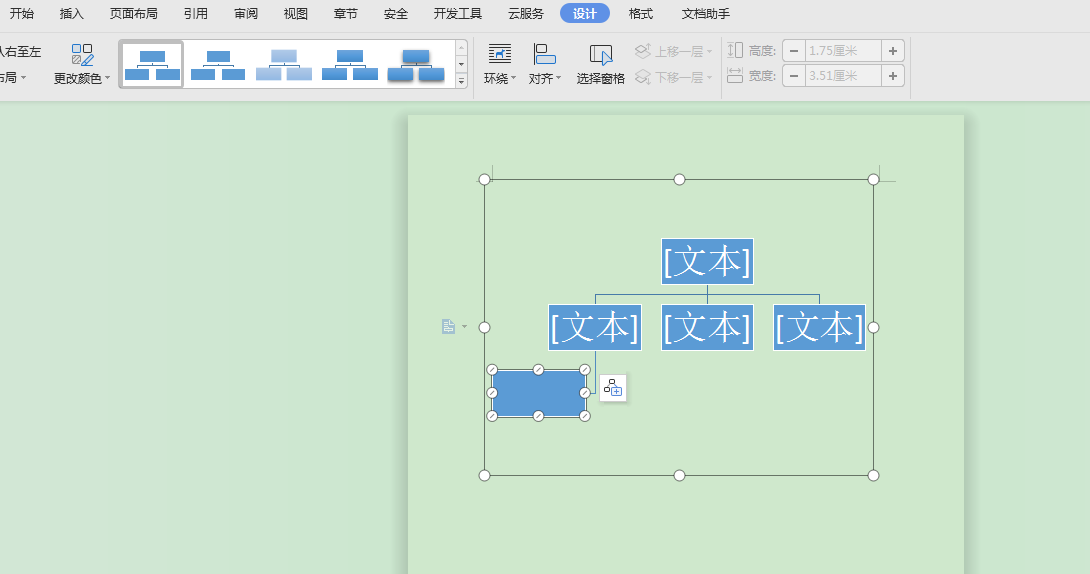Increase the 高度 height value
1090x574 pixels.
[x=893, y=51]
